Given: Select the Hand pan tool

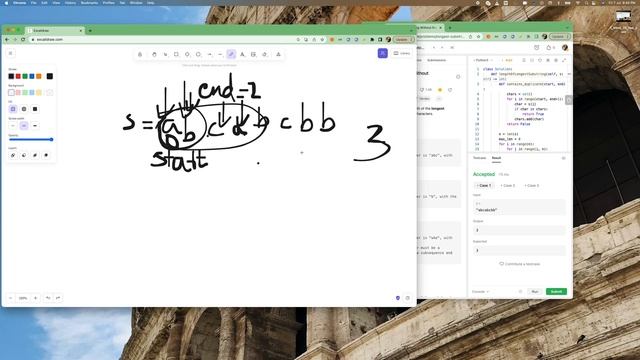Looking at the screenshot, I should coord(154,54).
